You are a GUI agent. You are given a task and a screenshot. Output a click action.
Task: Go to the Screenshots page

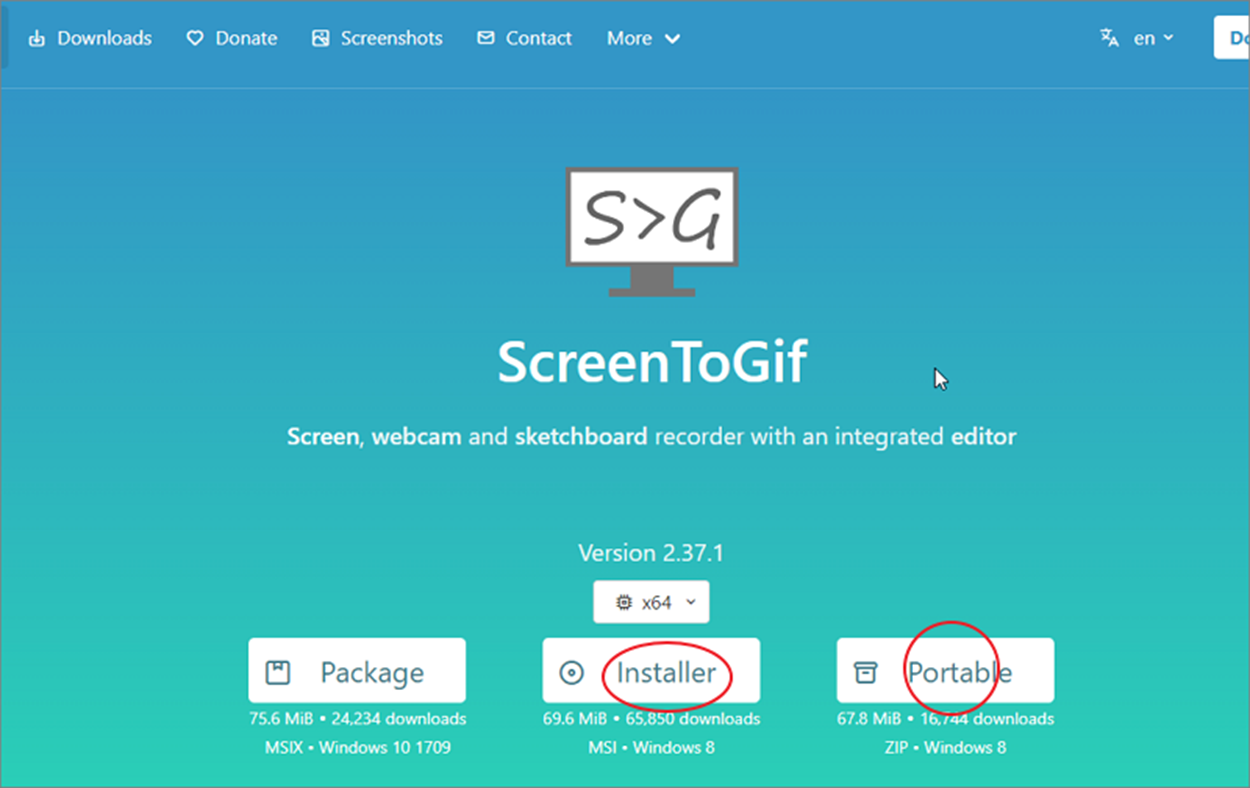(x=377, y=38)
